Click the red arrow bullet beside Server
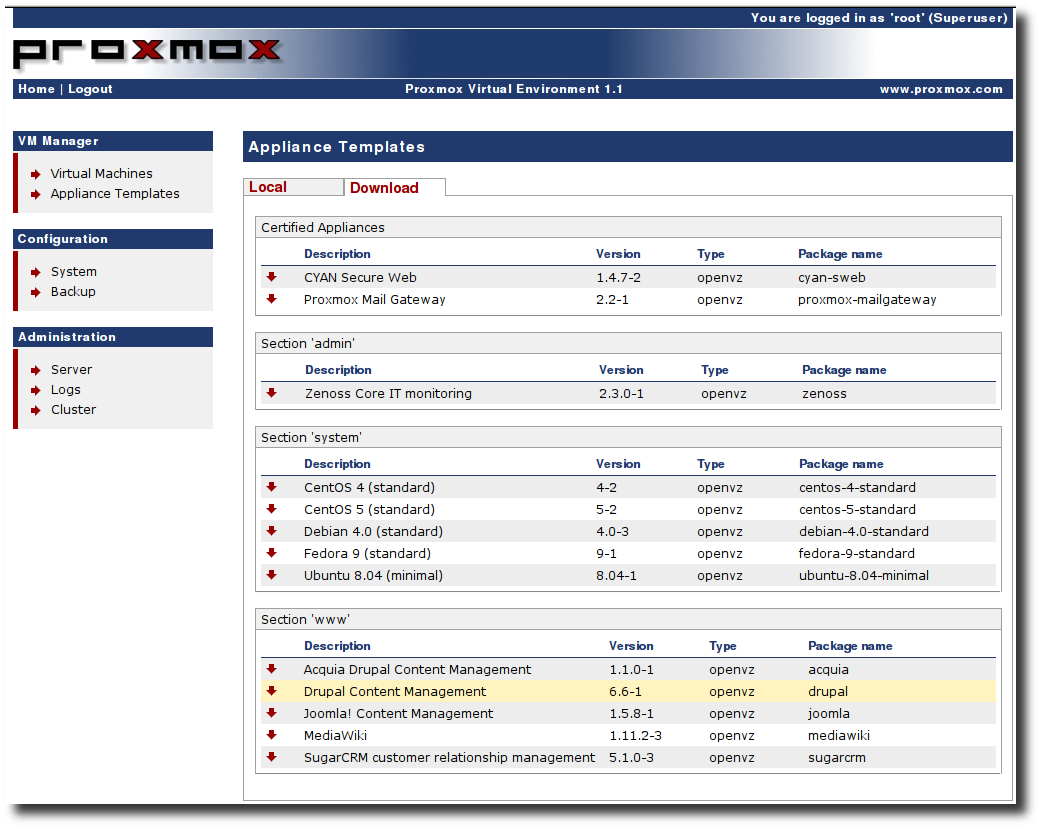 click(36, 370)
